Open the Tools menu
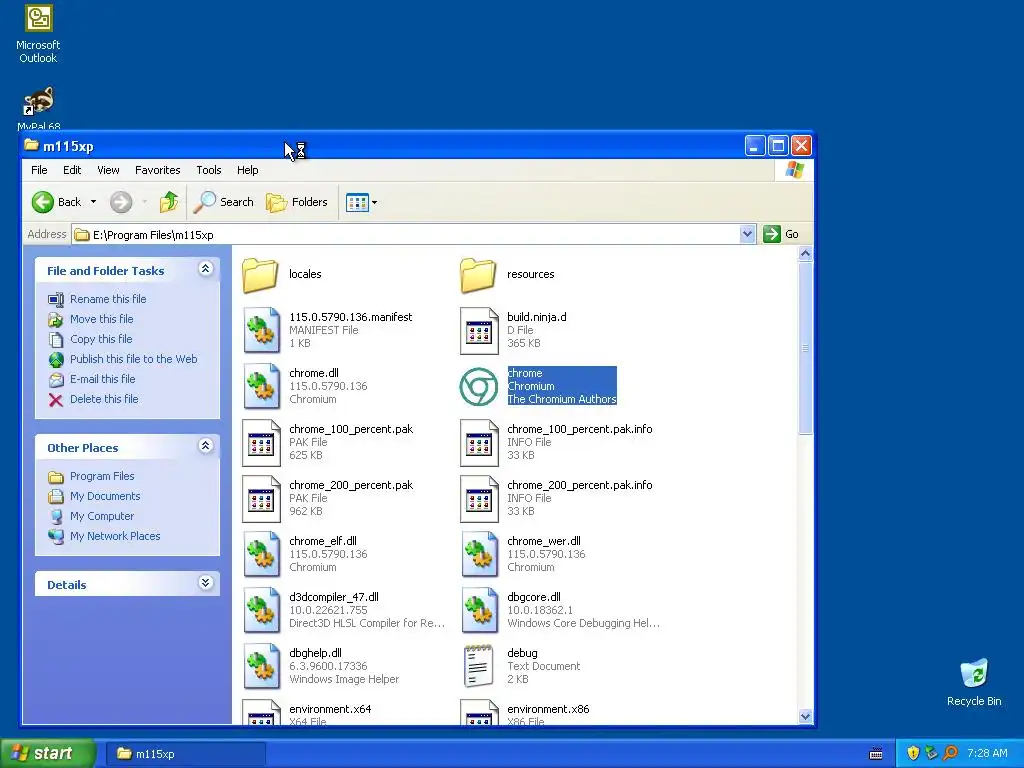Screen dimensions: 1024x768 coord(209,170)
